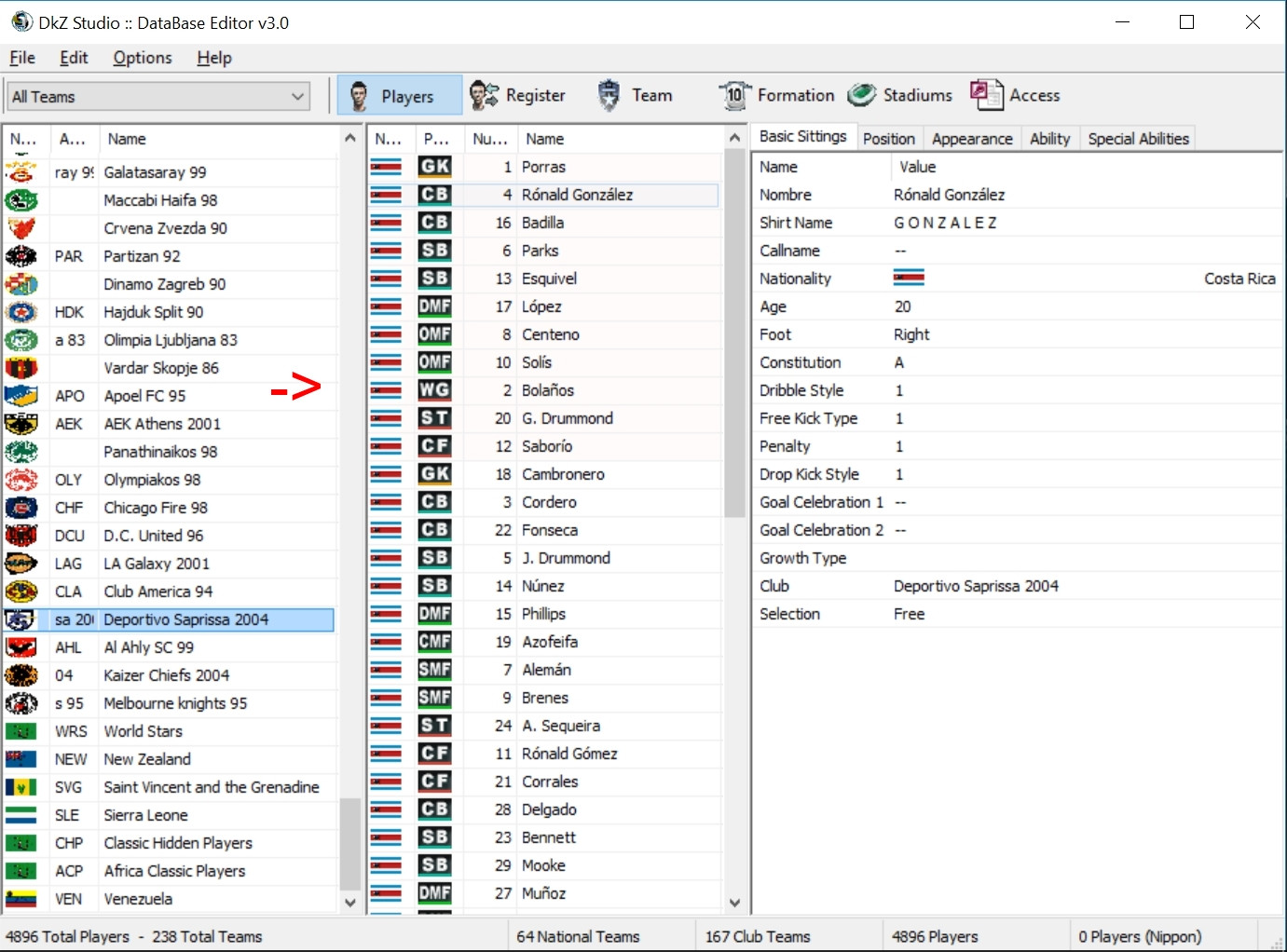Open the Players section
The image size is (1287, 952).
point(399,95)
